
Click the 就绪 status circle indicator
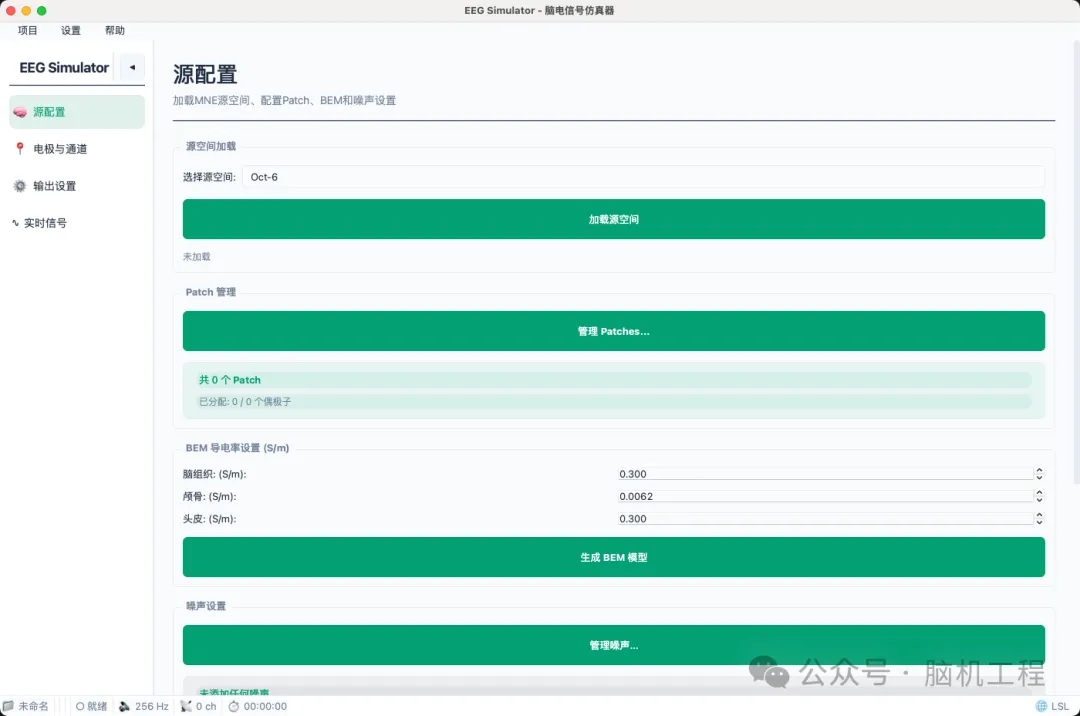pos(80,706)
